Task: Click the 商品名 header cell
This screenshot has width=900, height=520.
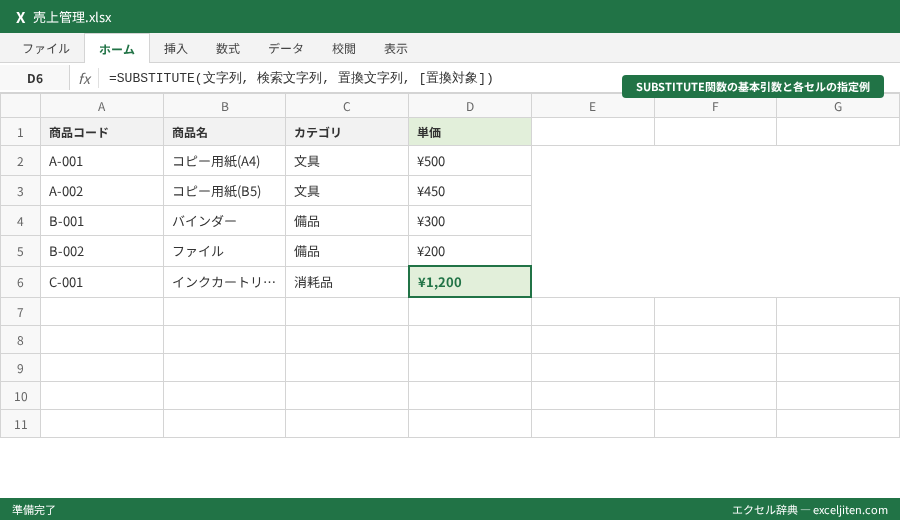Action: 224,133
